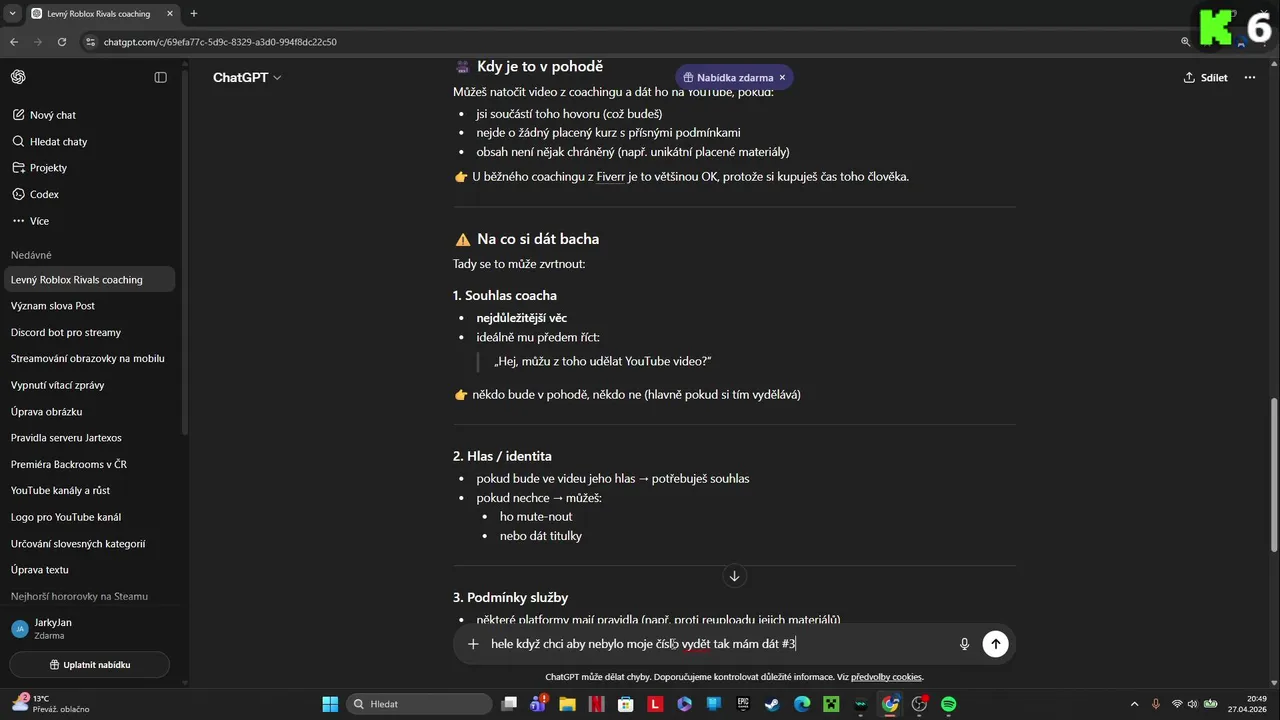Open the Windows Start menu
This screenshot has width=1280, height=720.
[330, 704]
